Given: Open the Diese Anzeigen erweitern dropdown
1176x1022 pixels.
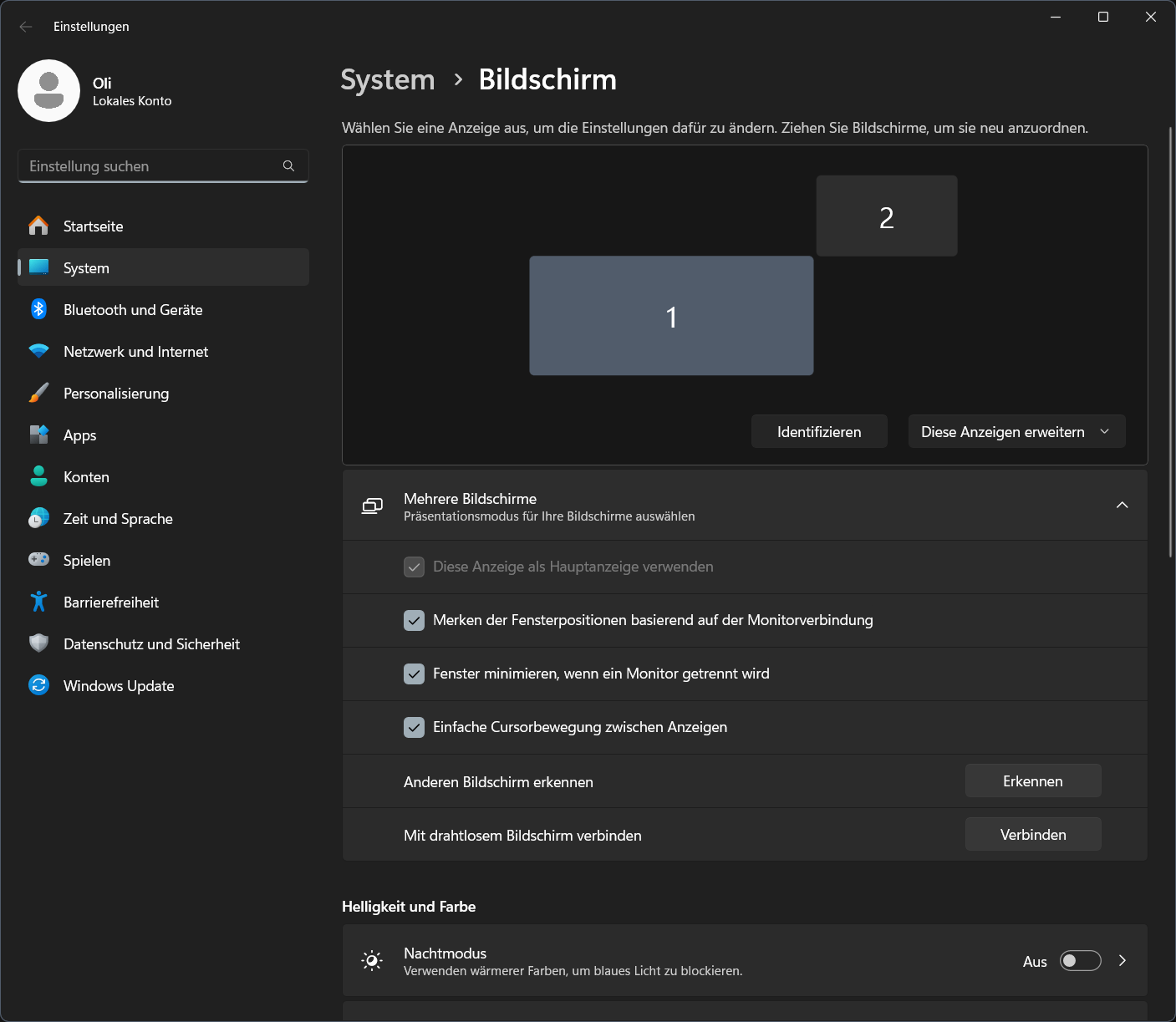Looking at the screenshot, I should coord(1016,432).
